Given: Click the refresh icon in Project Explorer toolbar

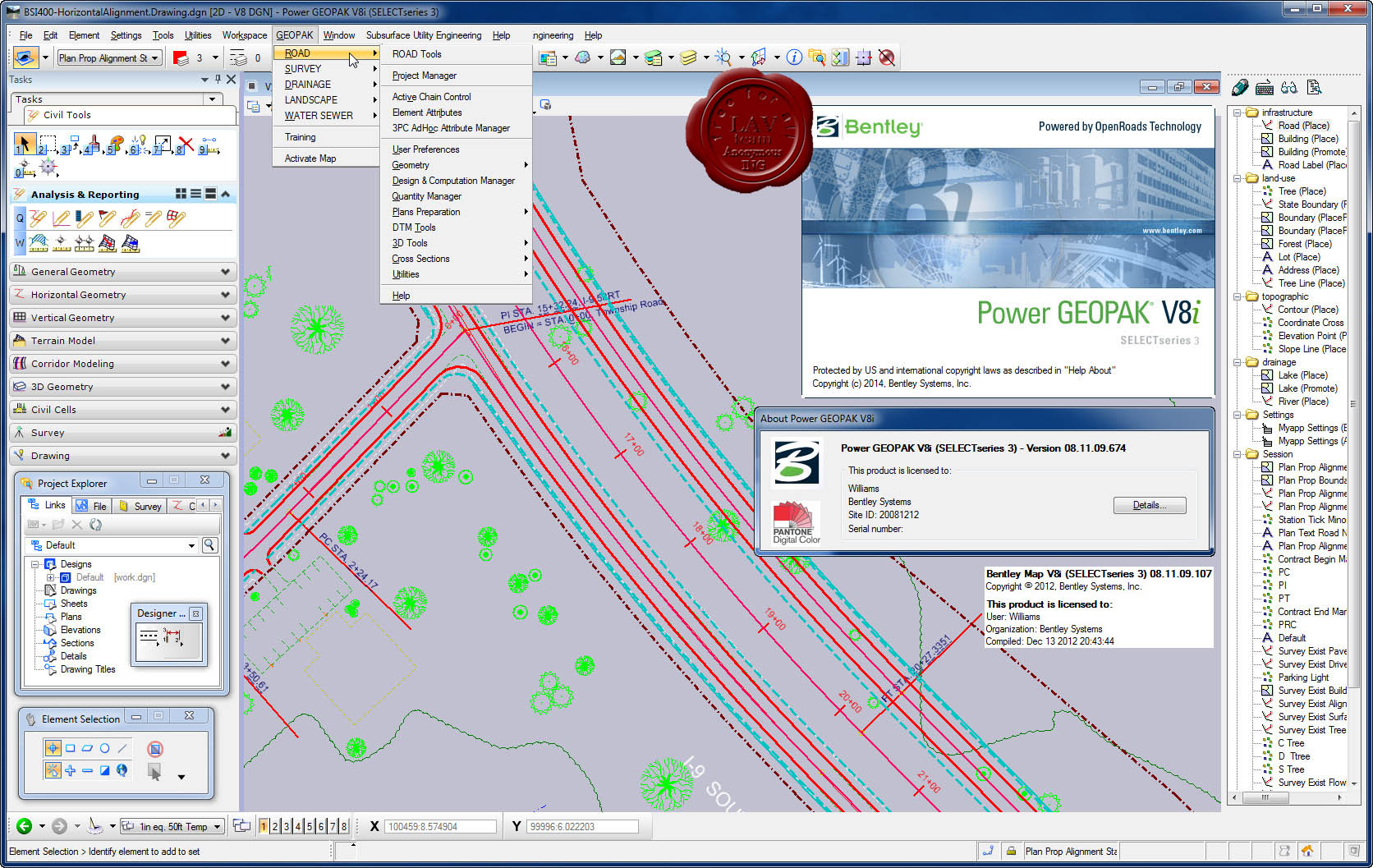Looking at the screenshot, I should coord(95,525).
